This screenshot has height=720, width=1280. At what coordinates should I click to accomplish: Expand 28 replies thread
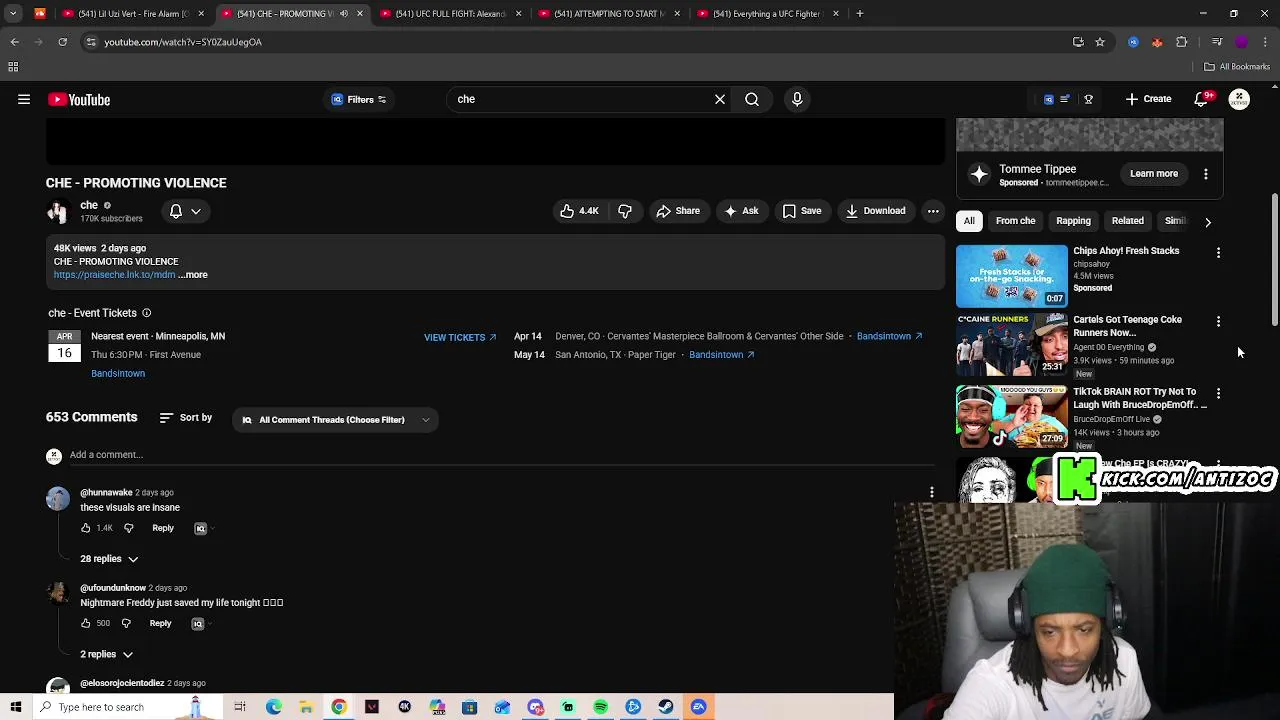pos(109,559)
